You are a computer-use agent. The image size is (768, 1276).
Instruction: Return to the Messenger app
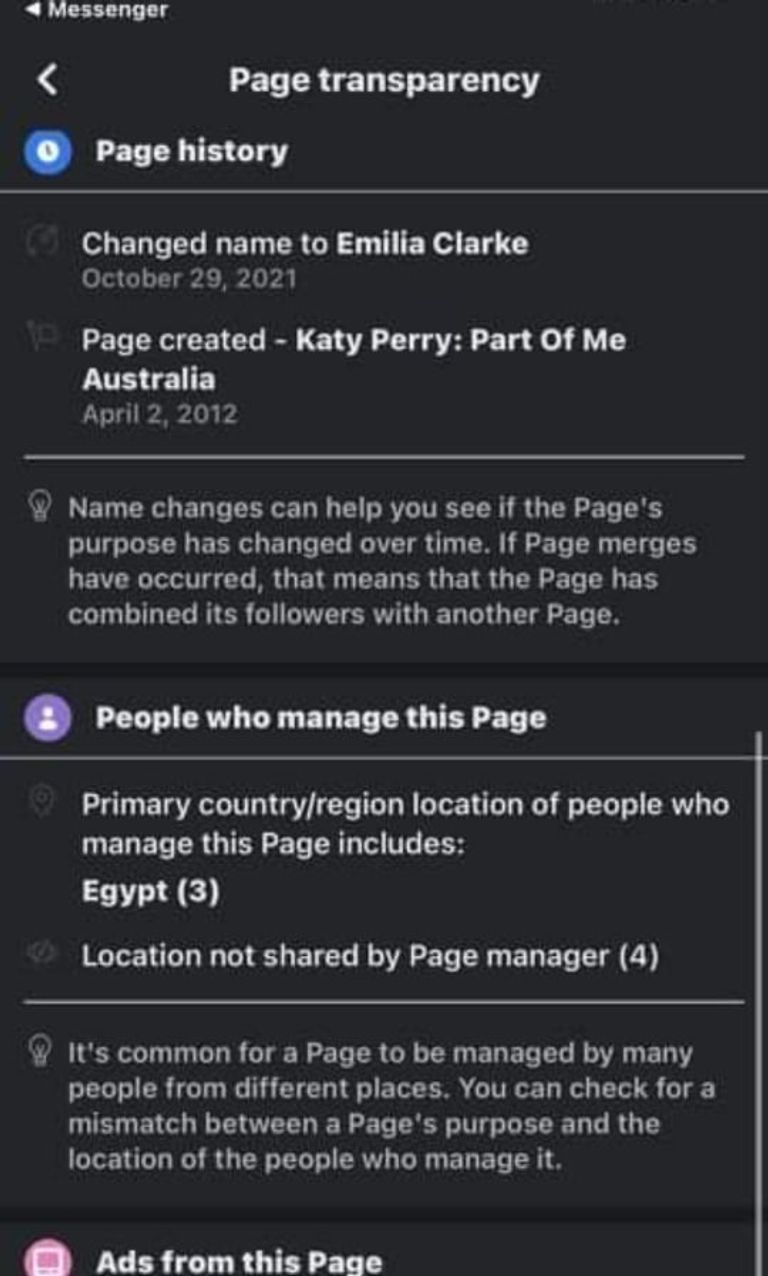click(x=98, y=11)
